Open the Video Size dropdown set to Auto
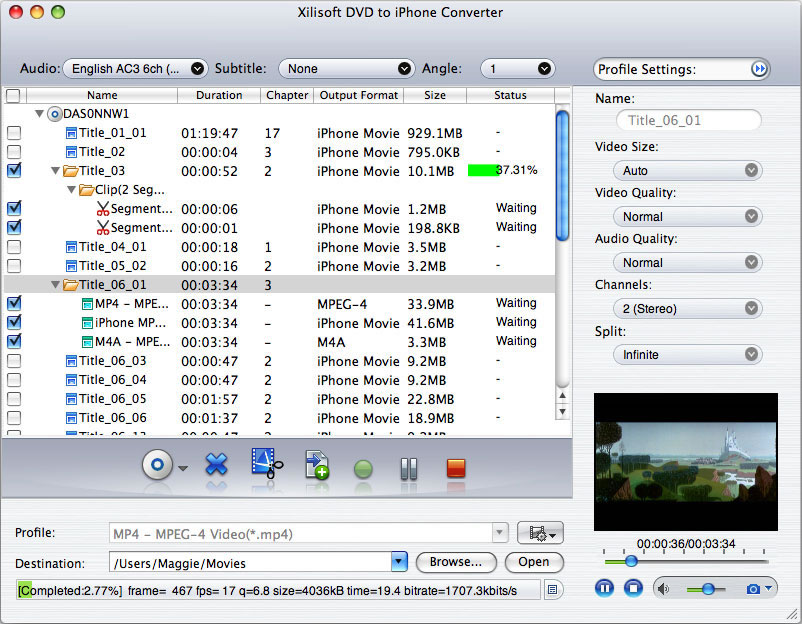The height and width of the screenshot is (624, 802). [x=687, y=170]
